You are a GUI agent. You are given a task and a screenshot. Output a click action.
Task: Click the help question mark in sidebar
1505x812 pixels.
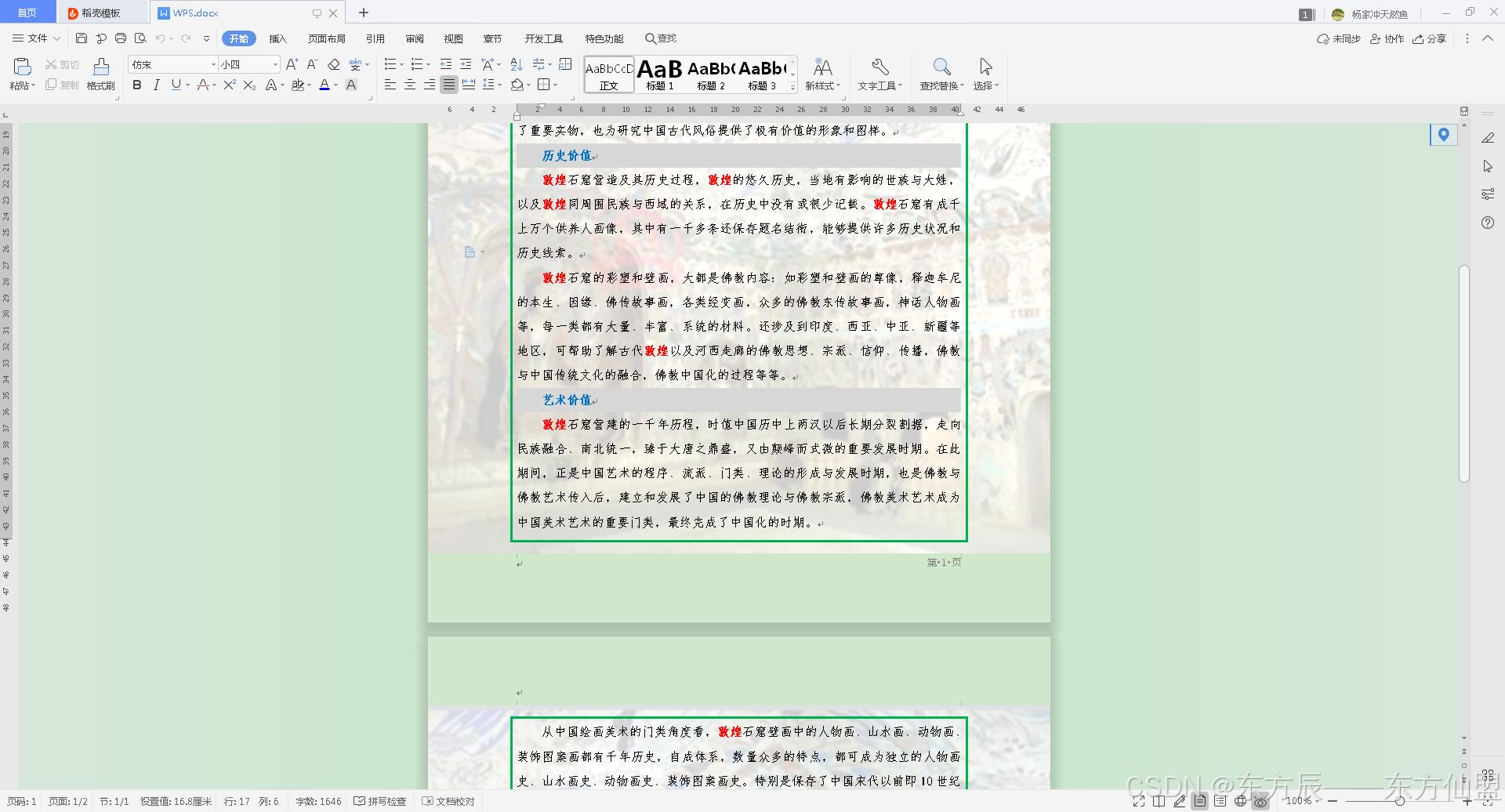1488,223
